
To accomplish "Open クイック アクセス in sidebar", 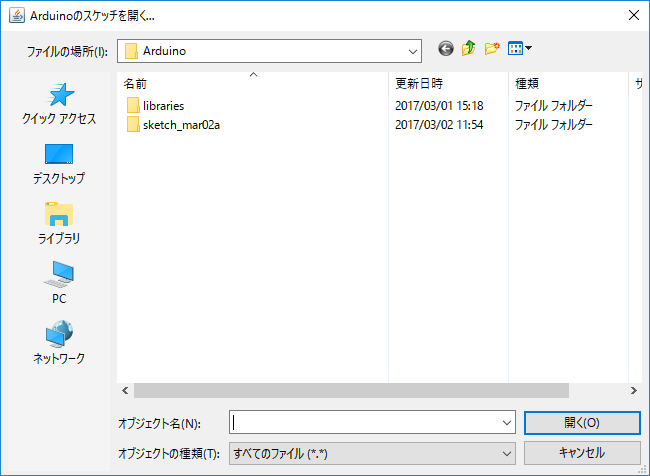I will click(59, 104).
